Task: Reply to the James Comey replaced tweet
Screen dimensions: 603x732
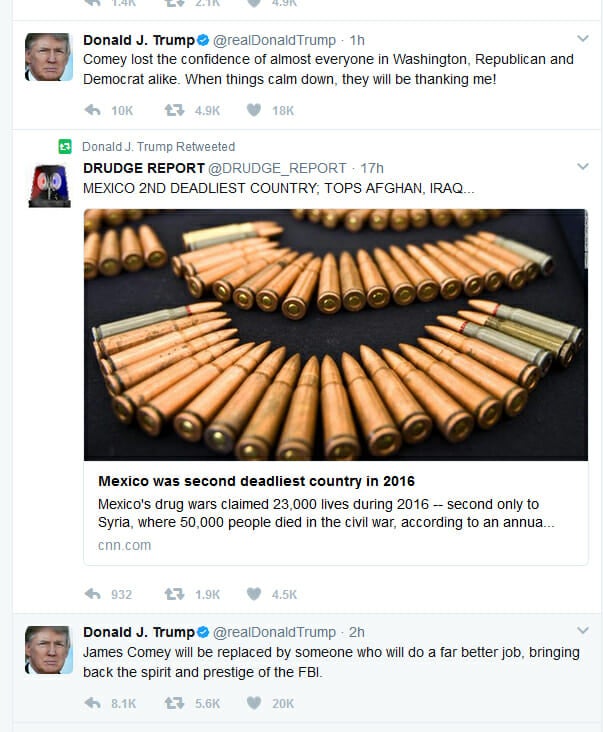Action: 92,703
